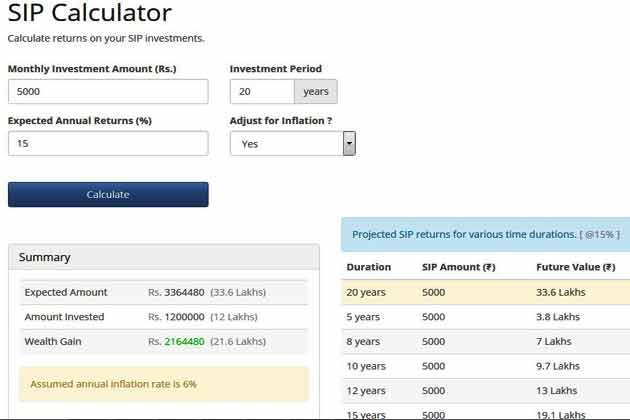The width and height of the screenshot is (630, 420).
Task: Click the green value 2164480
Action: [x=184, y=342]
